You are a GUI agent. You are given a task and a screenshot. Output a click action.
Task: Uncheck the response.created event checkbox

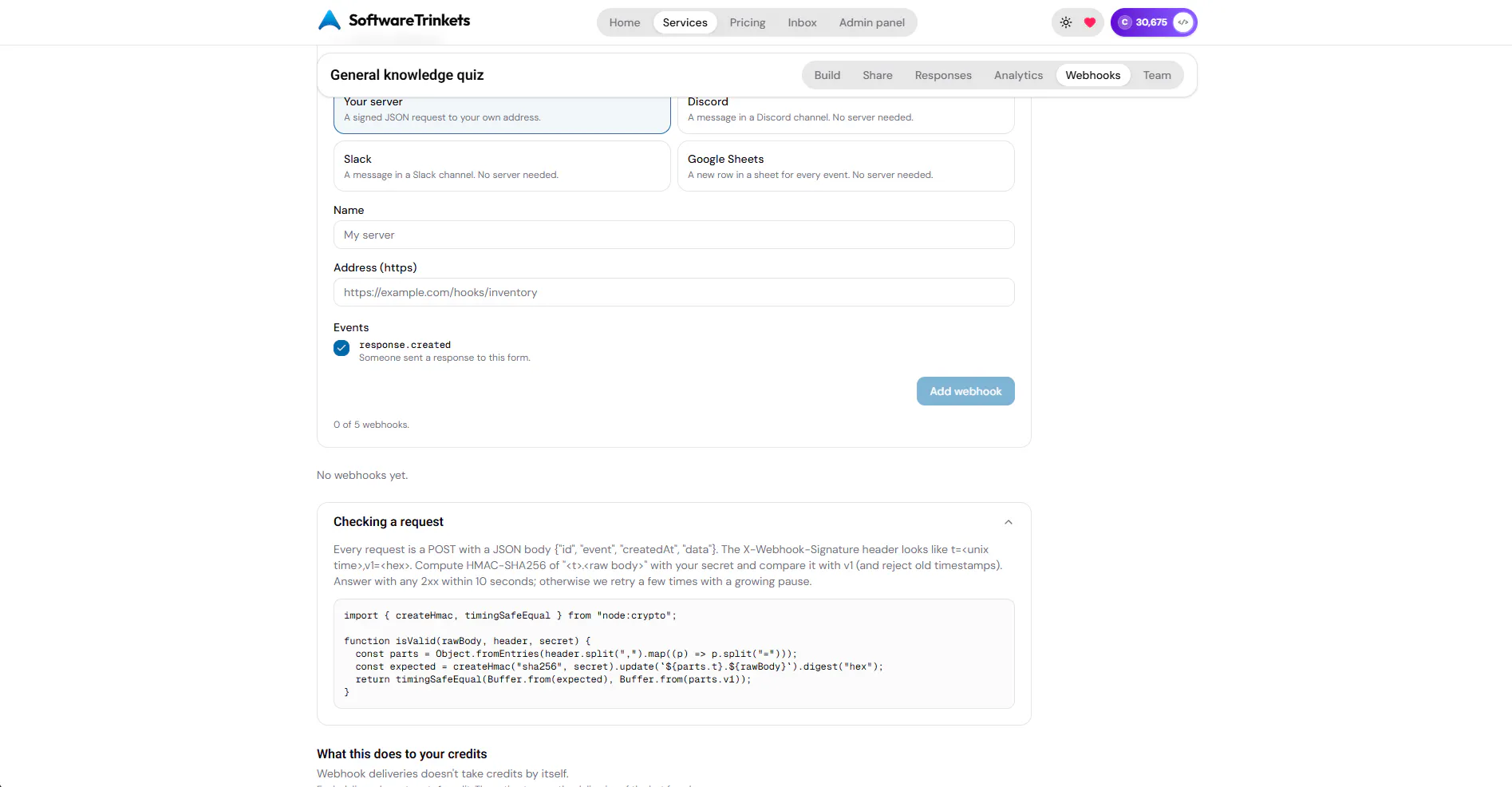point(341,348)
